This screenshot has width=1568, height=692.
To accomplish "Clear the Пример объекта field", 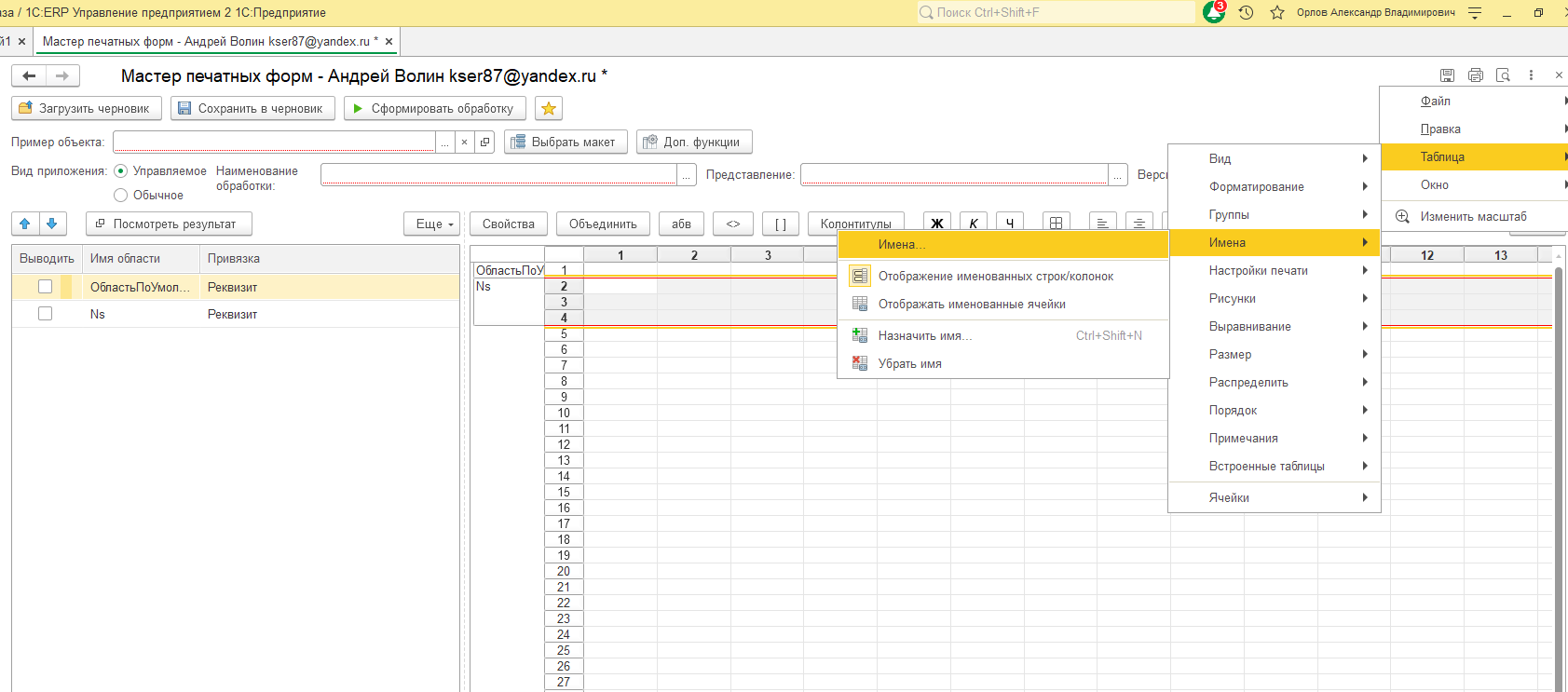I will pyautogui.click(x=464, y=142).
